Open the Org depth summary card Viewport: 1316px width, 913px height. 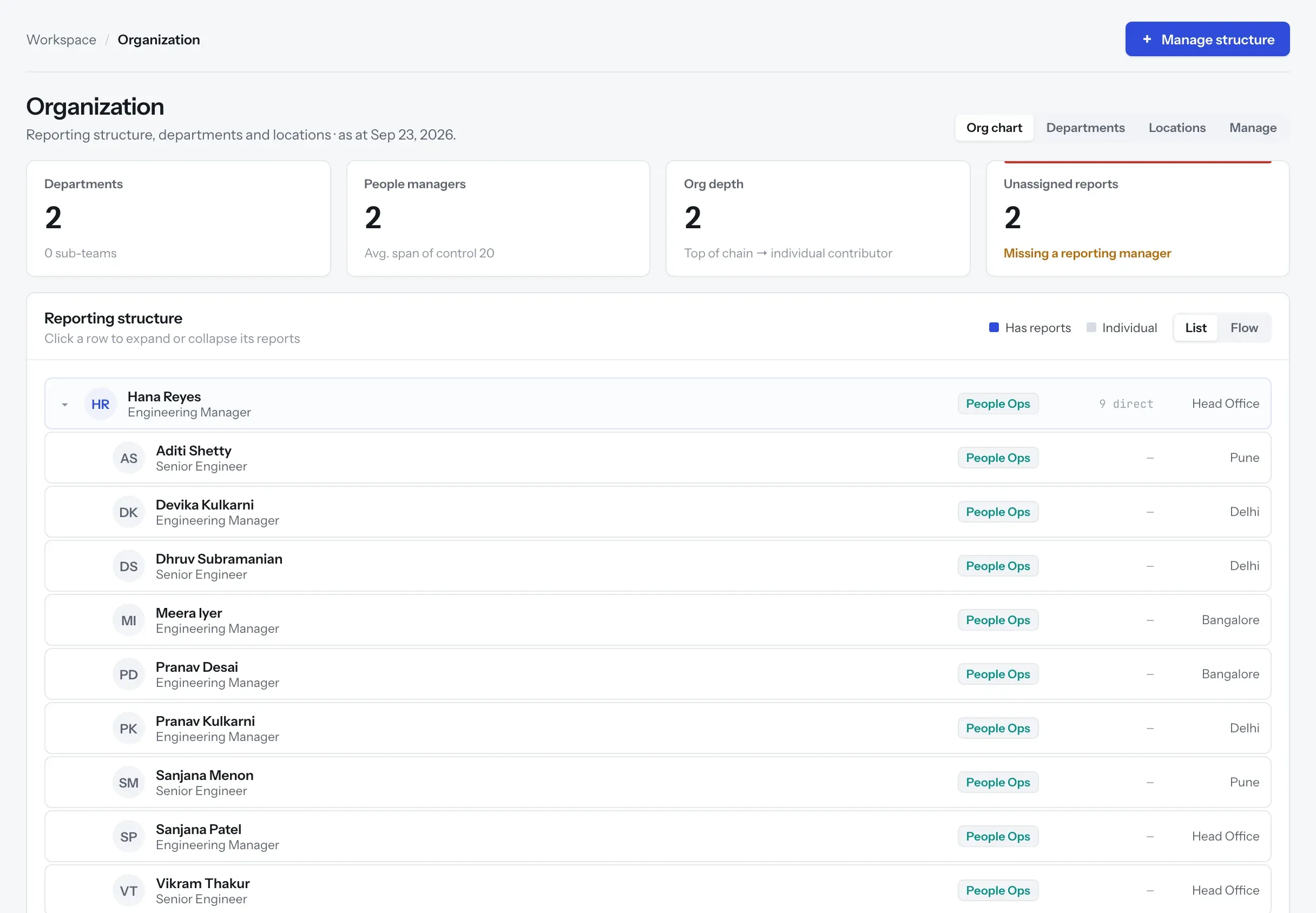(818, 219)
